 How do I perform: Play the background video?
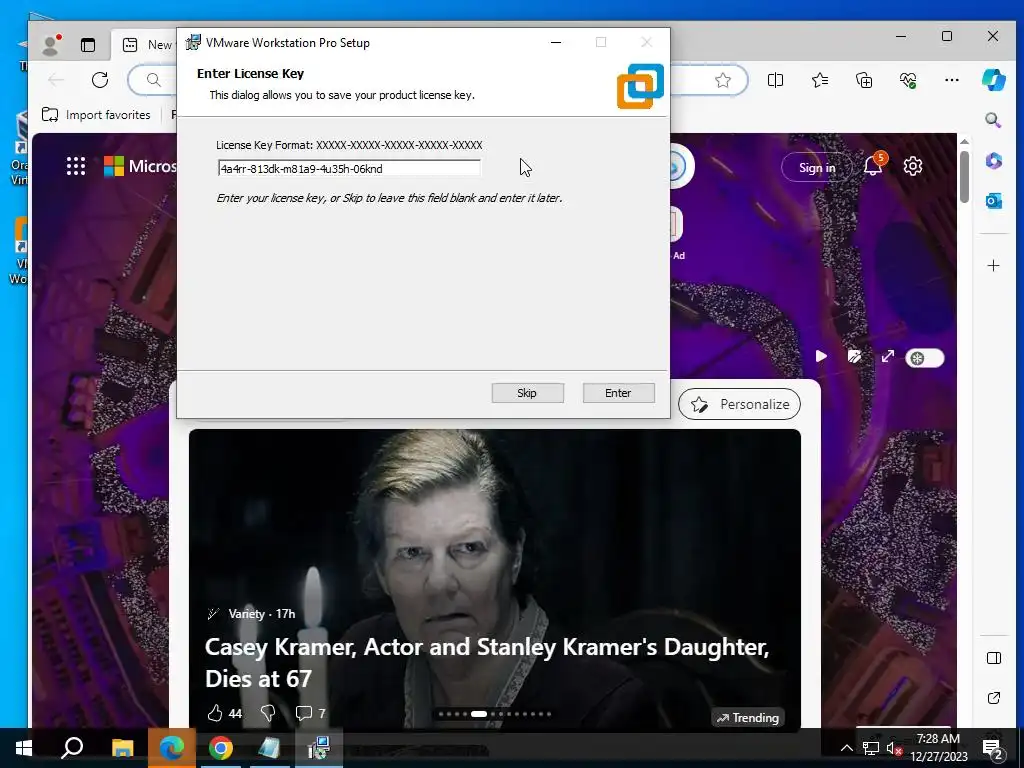821,356
